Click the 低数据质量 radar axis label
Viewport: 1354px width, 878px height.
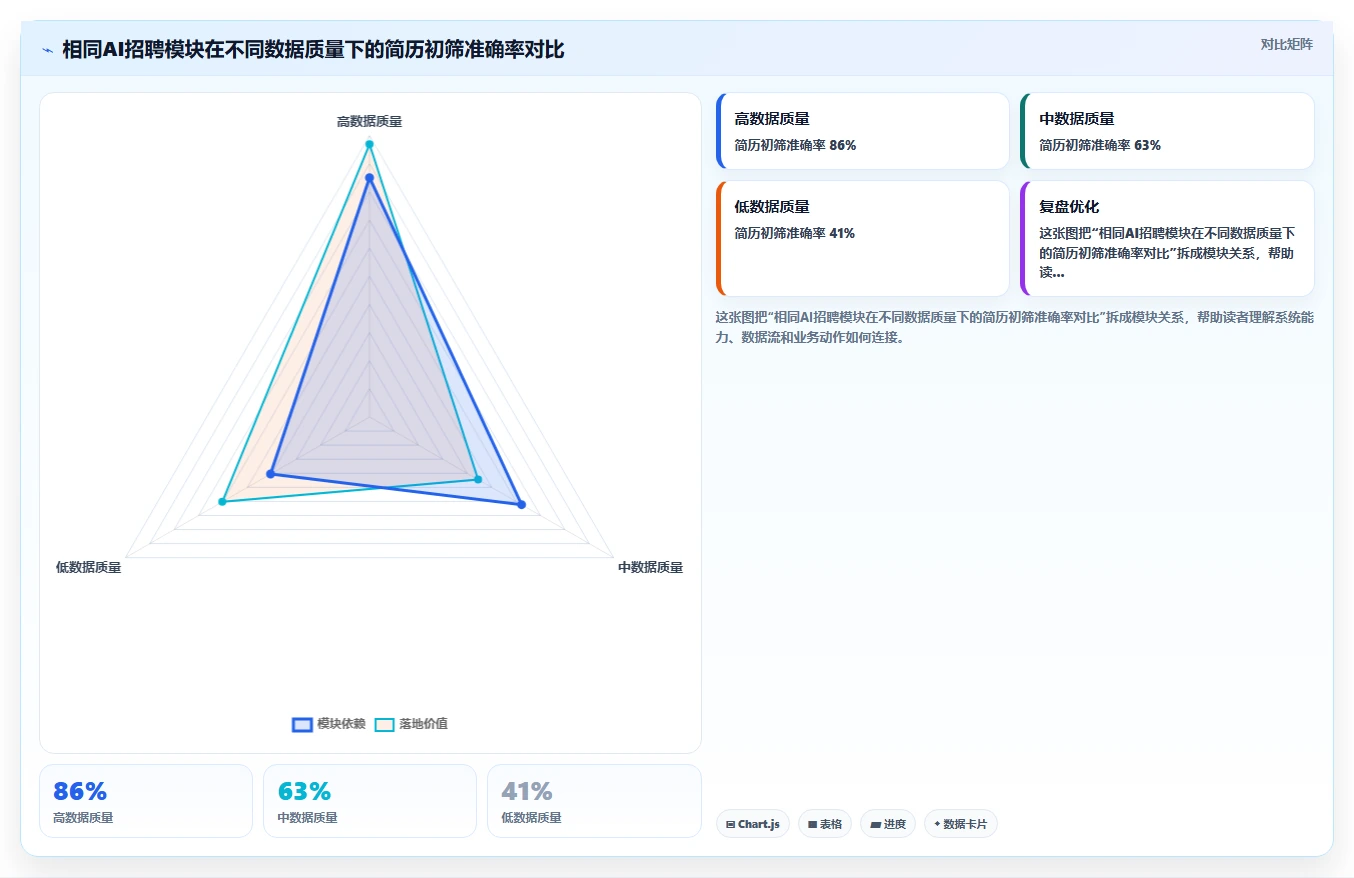pos(88,567)
